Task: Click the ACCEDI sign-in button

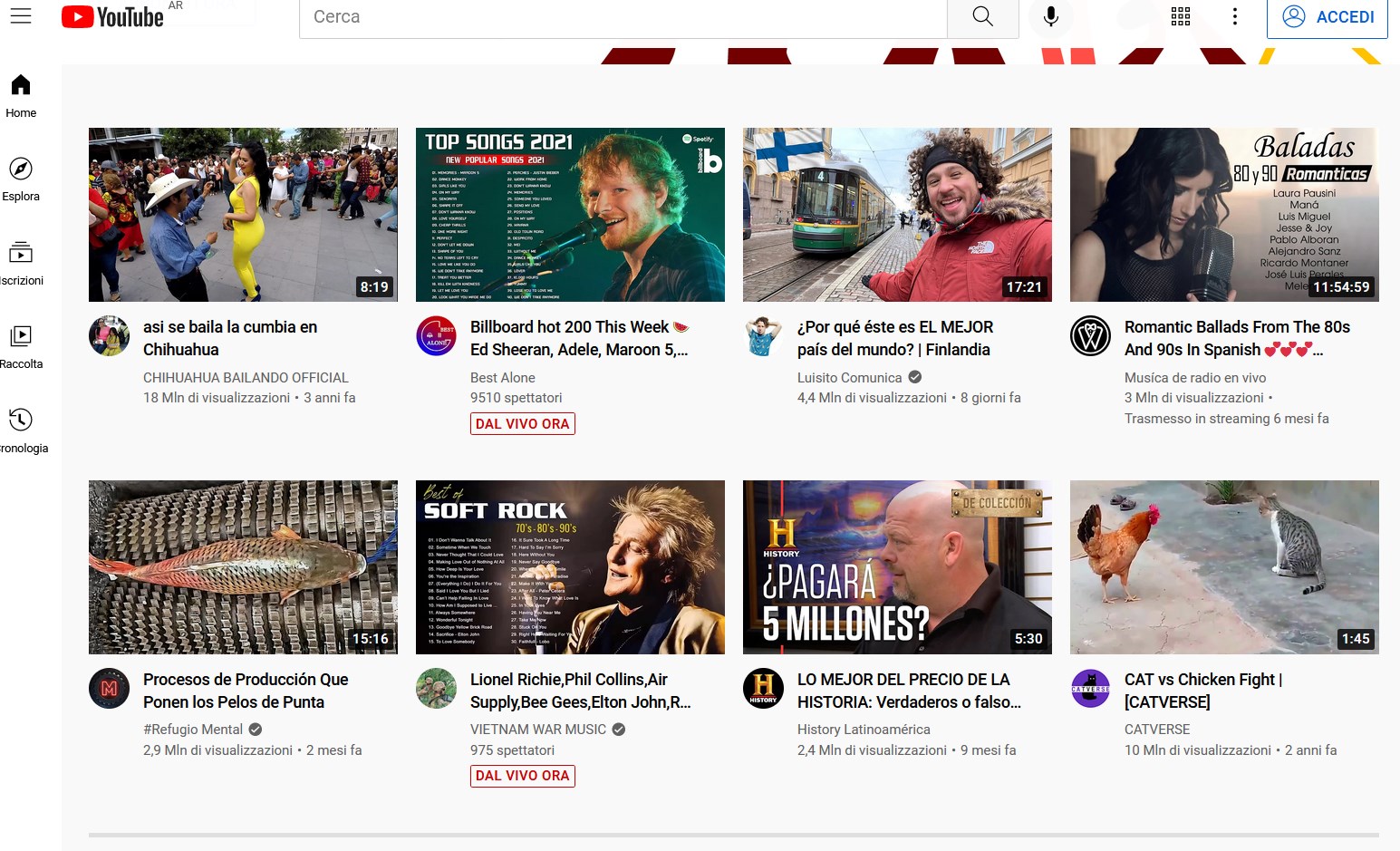Action: tap(1328, 17)
